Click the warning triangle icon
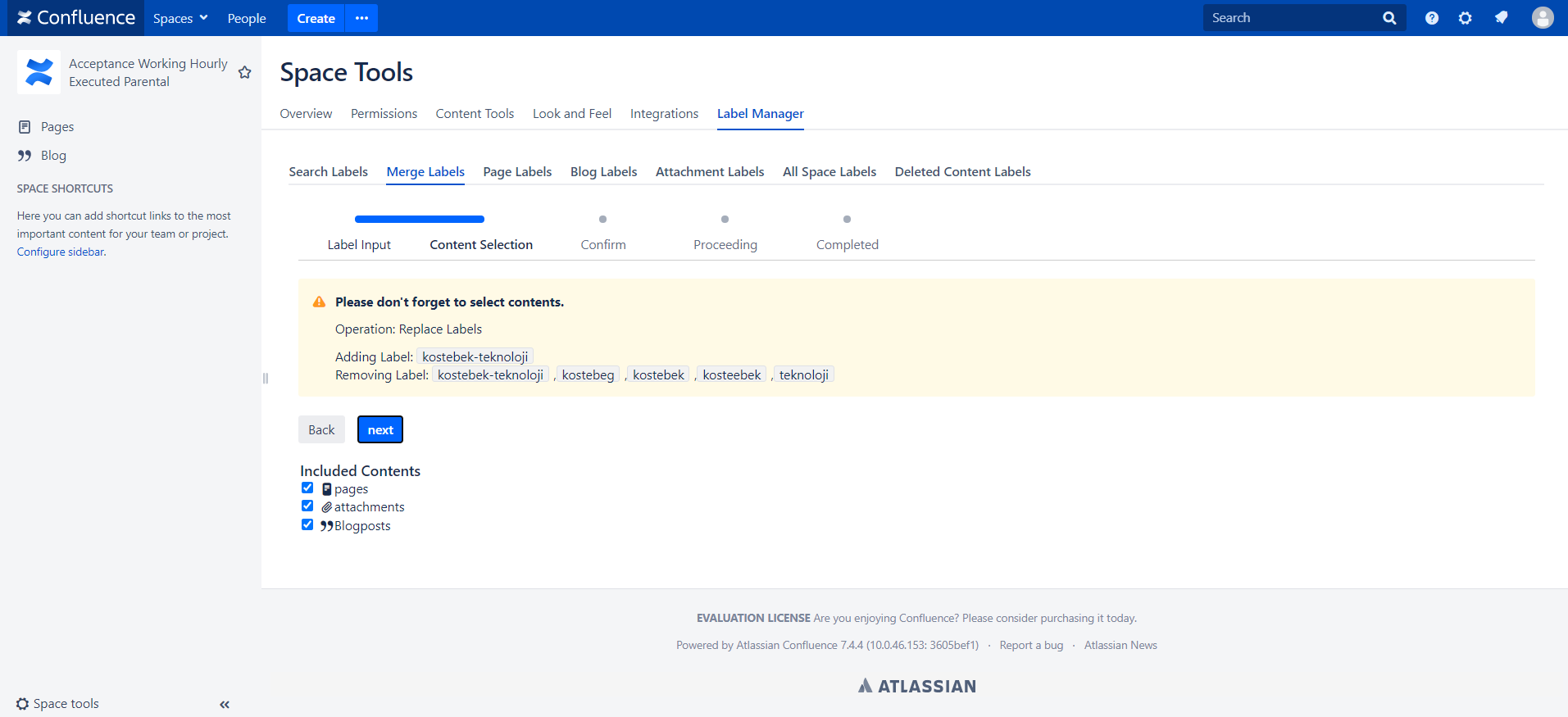Viewport: 1568px width, 717px height. pos(320,302)
